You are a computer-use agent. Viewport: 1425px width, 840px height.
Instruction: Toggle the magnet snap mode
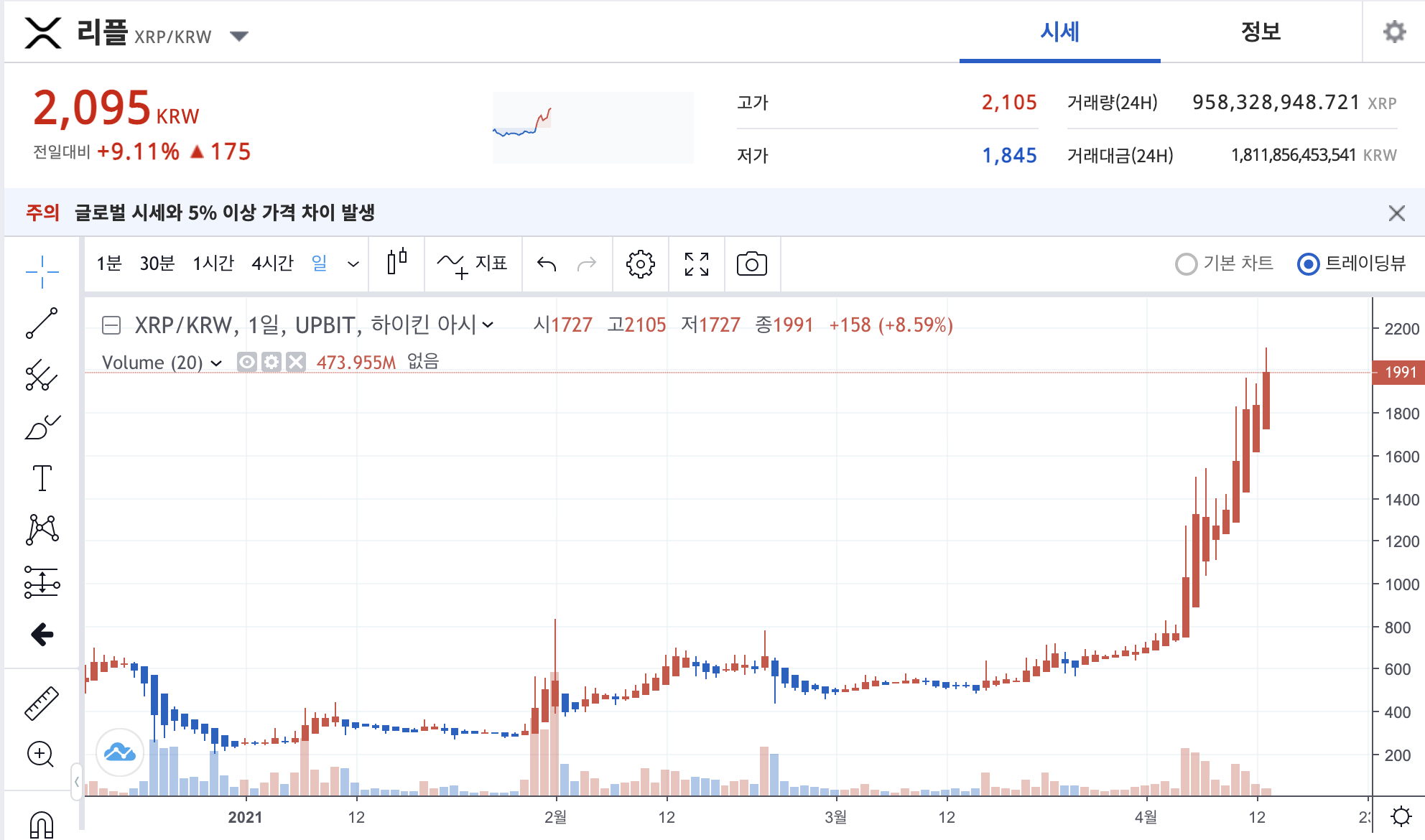point(42,824)
